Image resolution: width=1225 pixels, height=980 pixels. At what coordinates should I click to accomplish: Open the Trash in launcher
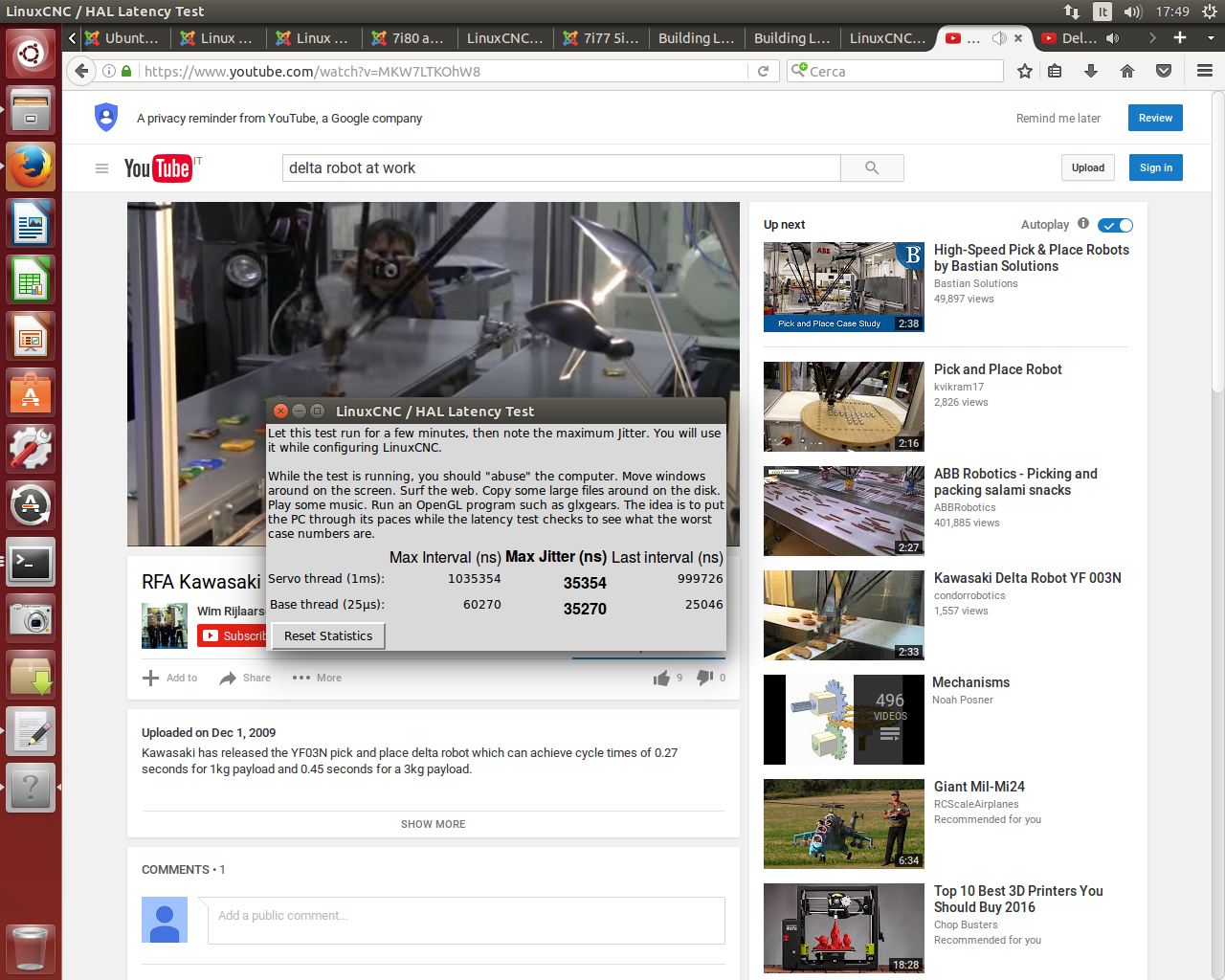coord(31,947)
